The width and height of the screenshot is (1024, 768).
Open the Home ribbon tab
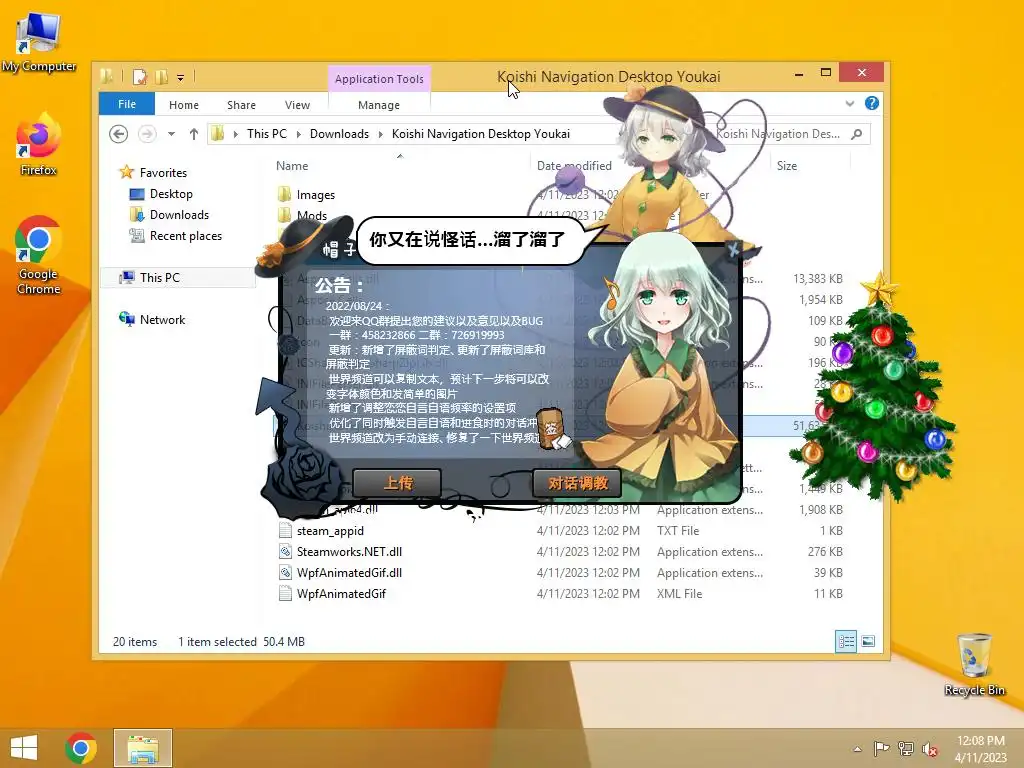(x=184, y=105)
